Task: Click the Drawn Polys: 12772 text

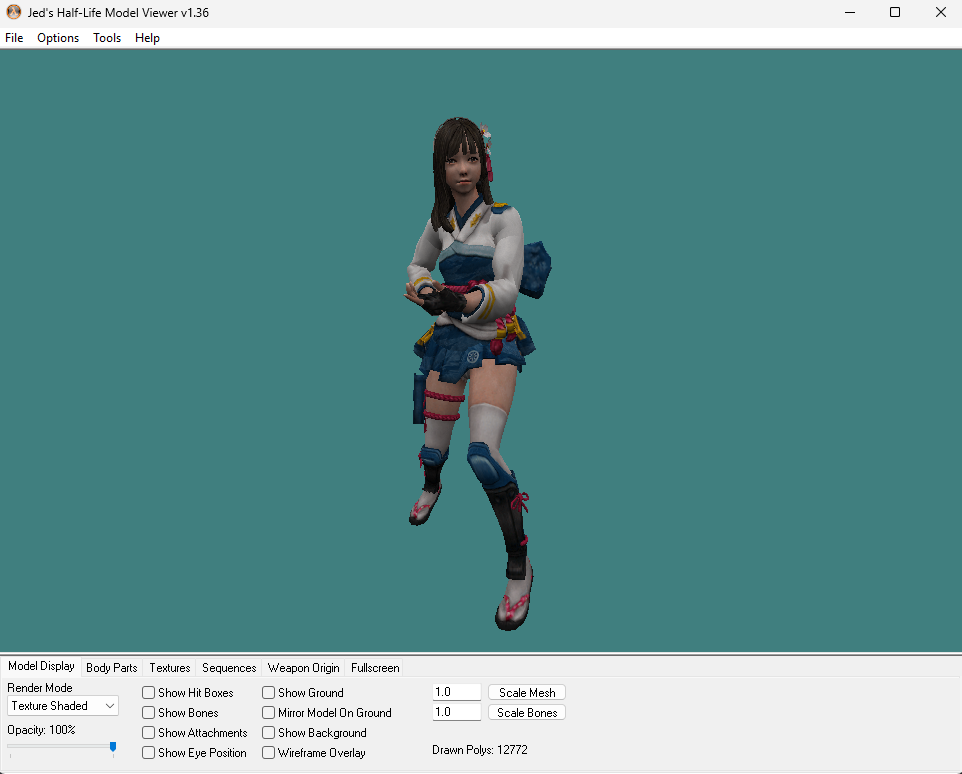Action: coord(480,750)
